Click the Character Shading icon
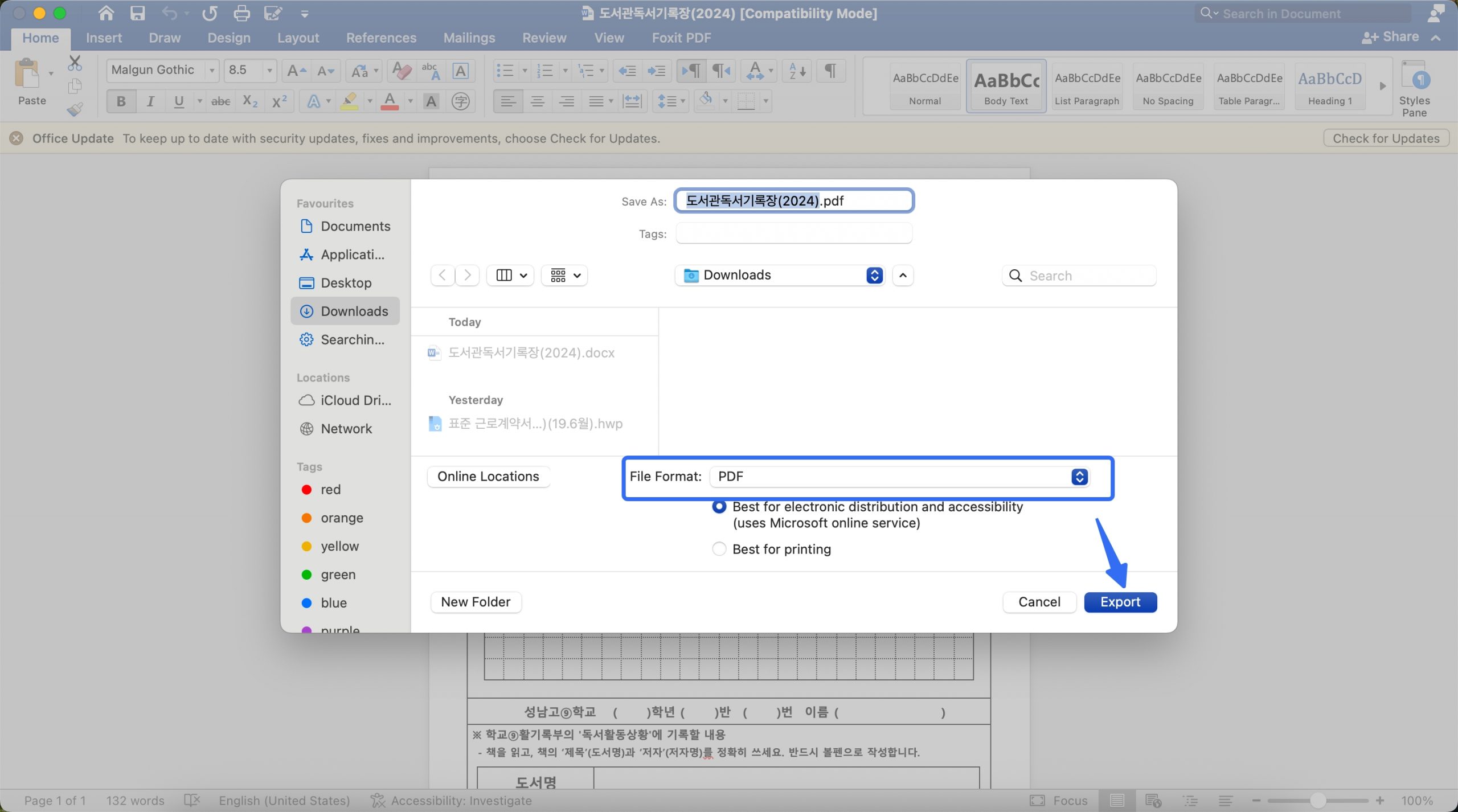This screenshot has width=1458, height=812. pos(431,101)
